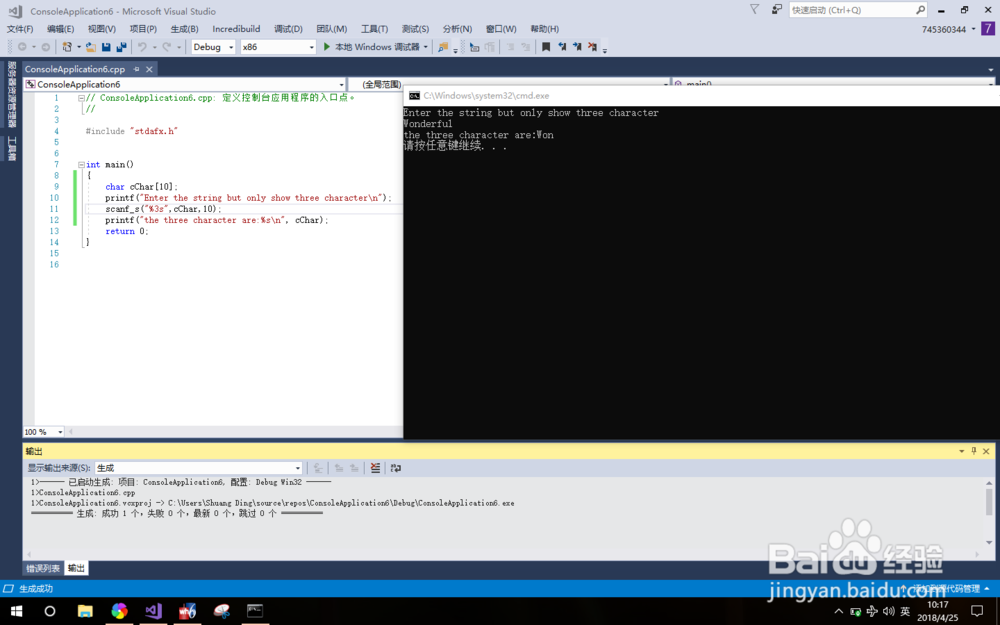Image resolution: width=1000 pixels, height=625 pixels.
Task: Click the 生成成功 status bar text
Action: (x=36, y=589)
